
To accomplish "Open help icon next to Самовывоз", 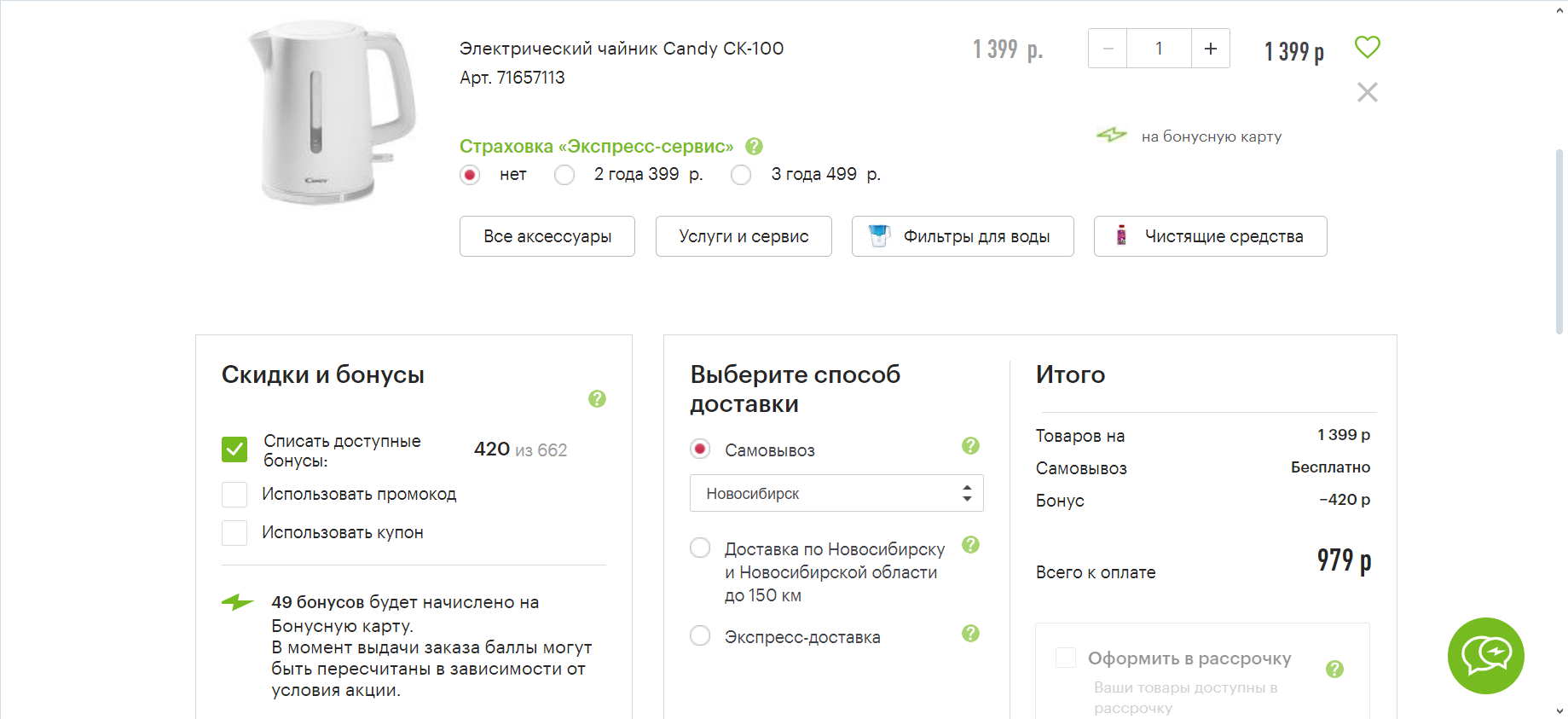I will (970, 445).
